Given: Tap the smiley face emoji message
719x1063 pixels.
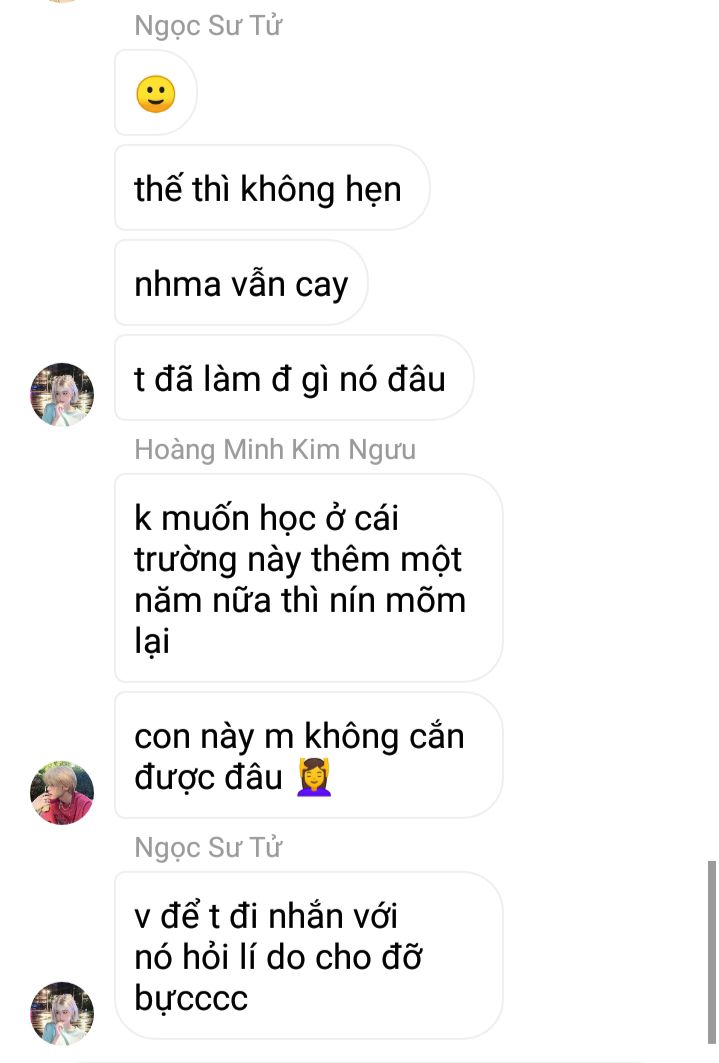Looking at the screenshot, I should tap(156, 93).
